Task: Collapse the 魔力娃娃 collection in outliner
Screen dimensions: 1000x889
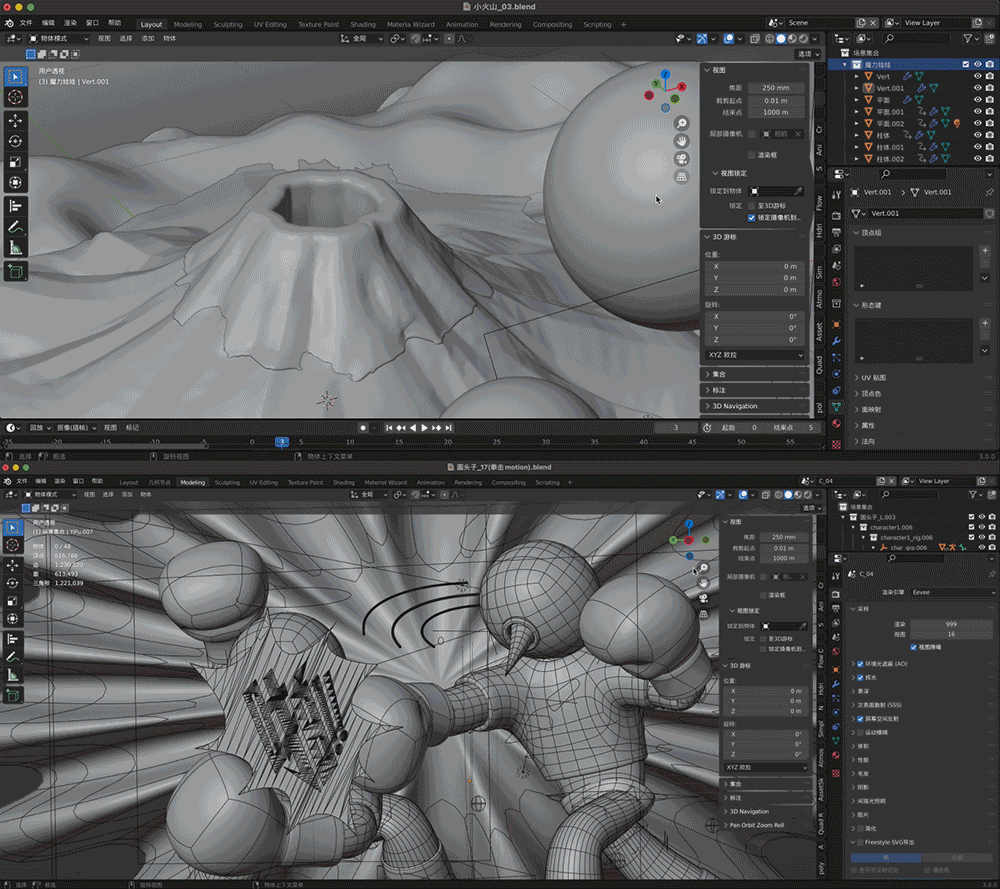Action: 845,64
